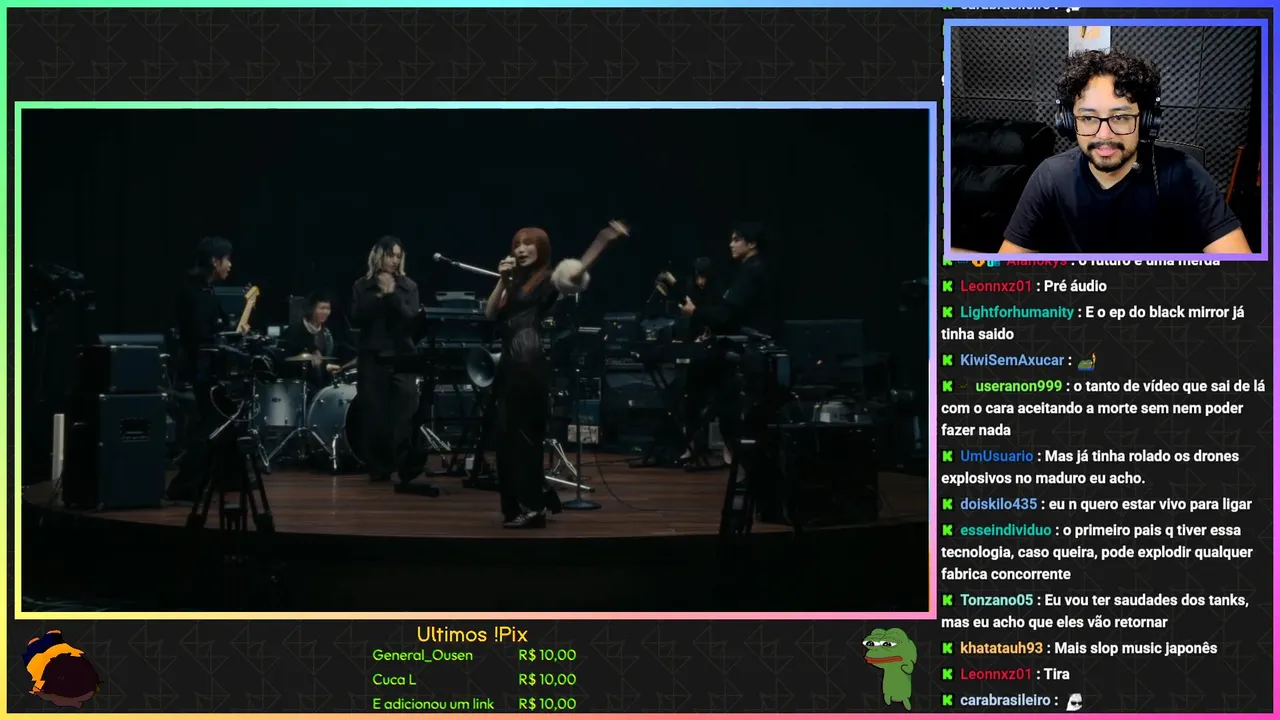Open Lightforhumanity's username in chat
This screenshot has width=1280, height=720.
[x=1017, y=312]
